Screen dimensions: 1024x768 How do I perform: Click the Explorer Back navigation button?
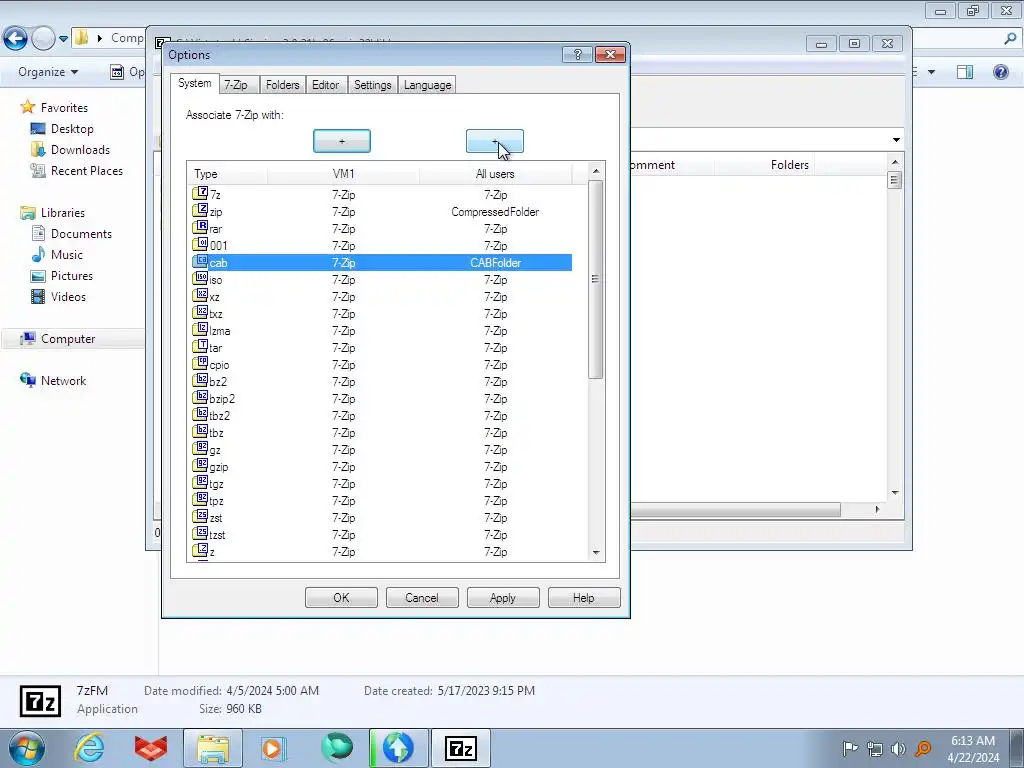pyautogui.click(x=16, y=39)
